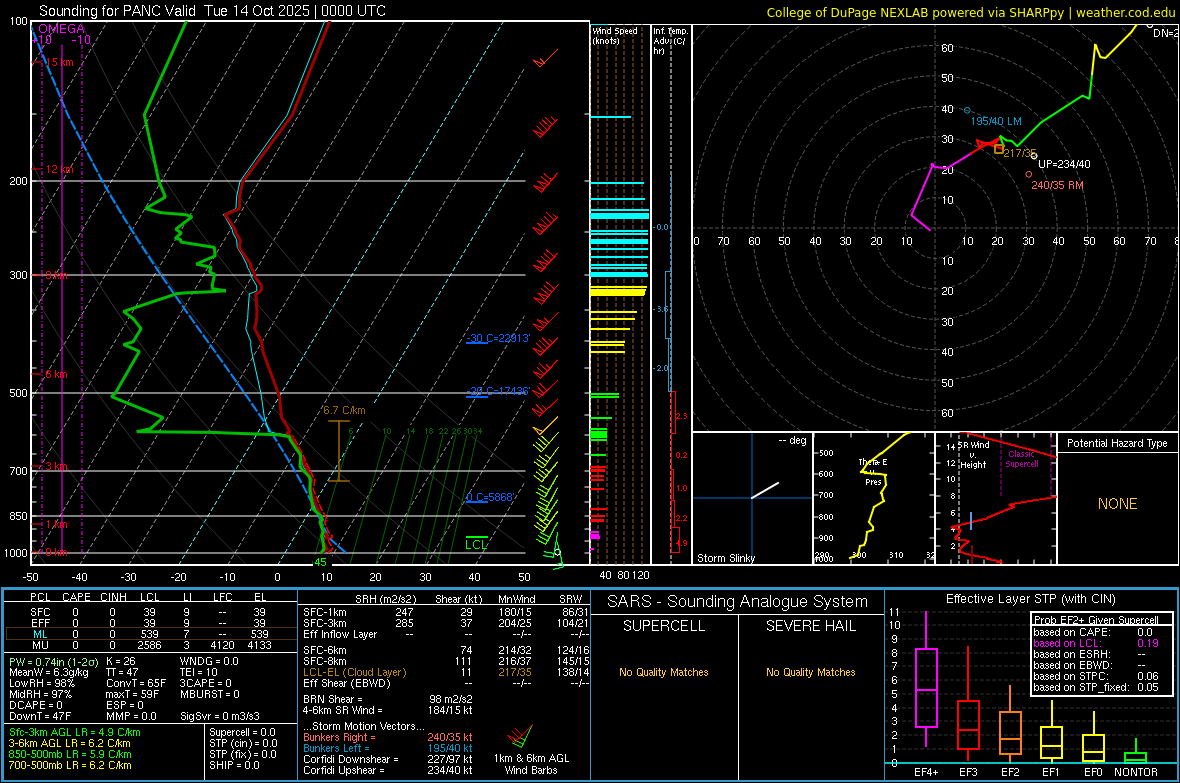The width and height of the screenshot is (1180, 783).
Task: Click the 6.7 C/km lapse rate bracket
Action: 339,450
